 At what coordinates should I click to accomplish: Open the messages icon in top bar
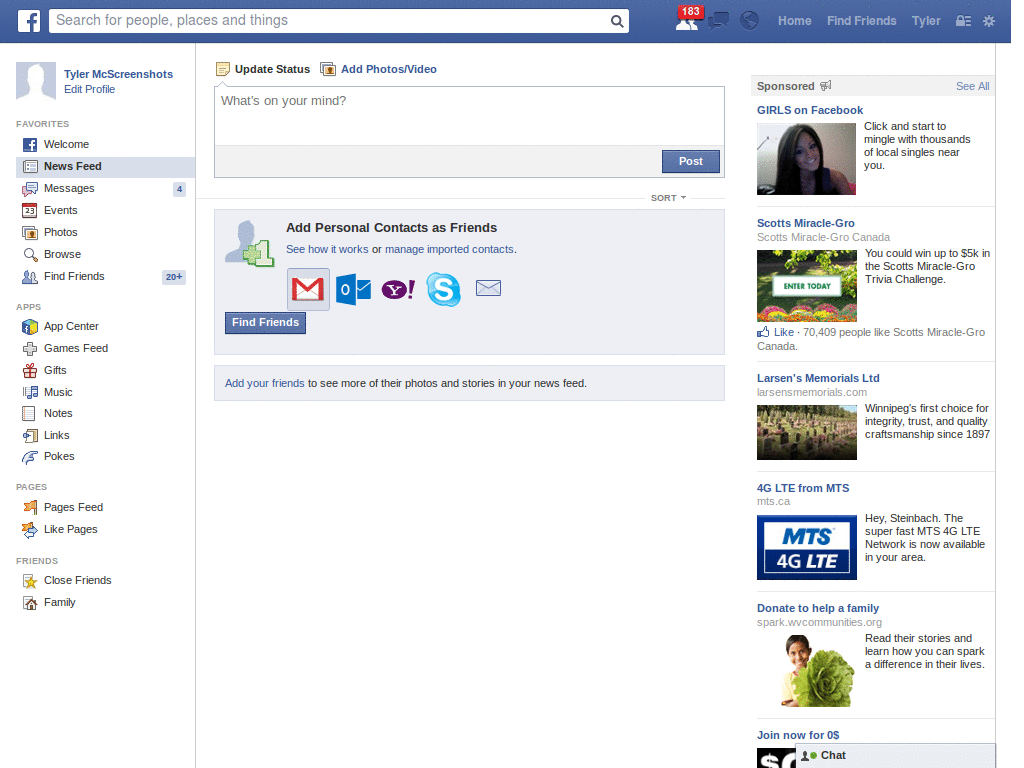click(x=718, y=21)
